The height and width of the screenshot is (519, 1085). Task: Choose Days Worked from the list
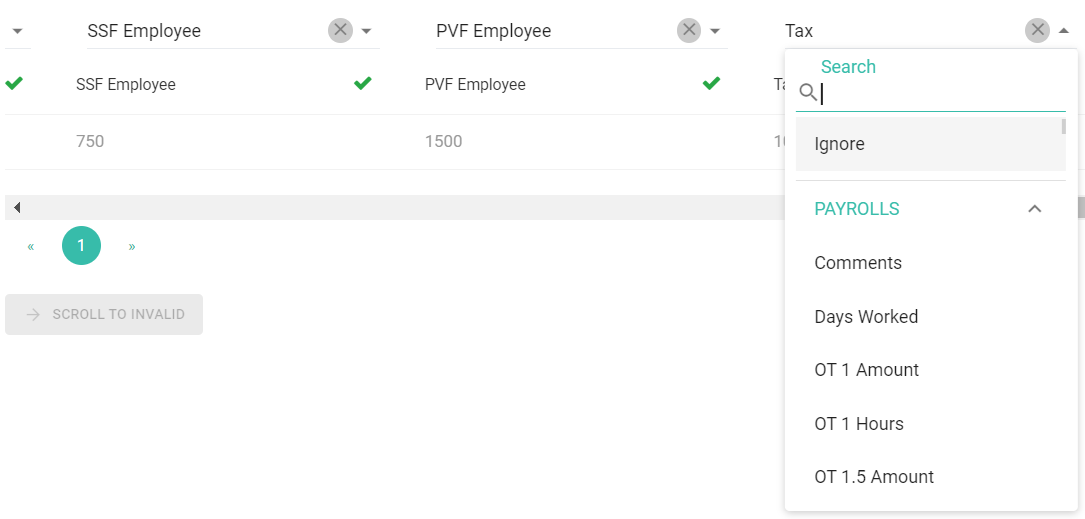pos(931,317)
